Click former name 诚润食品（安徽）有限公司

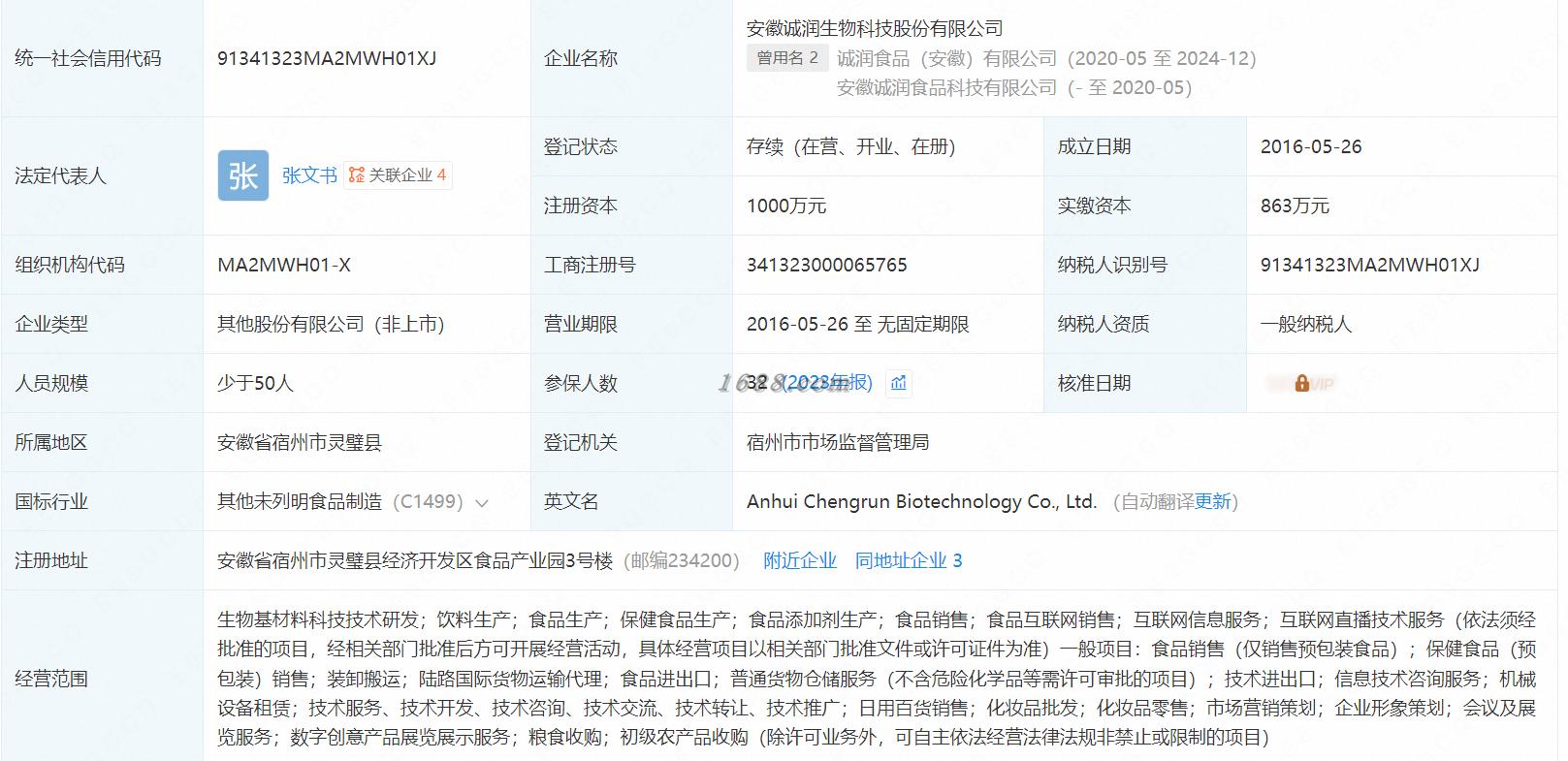click(x=947, y=58)
